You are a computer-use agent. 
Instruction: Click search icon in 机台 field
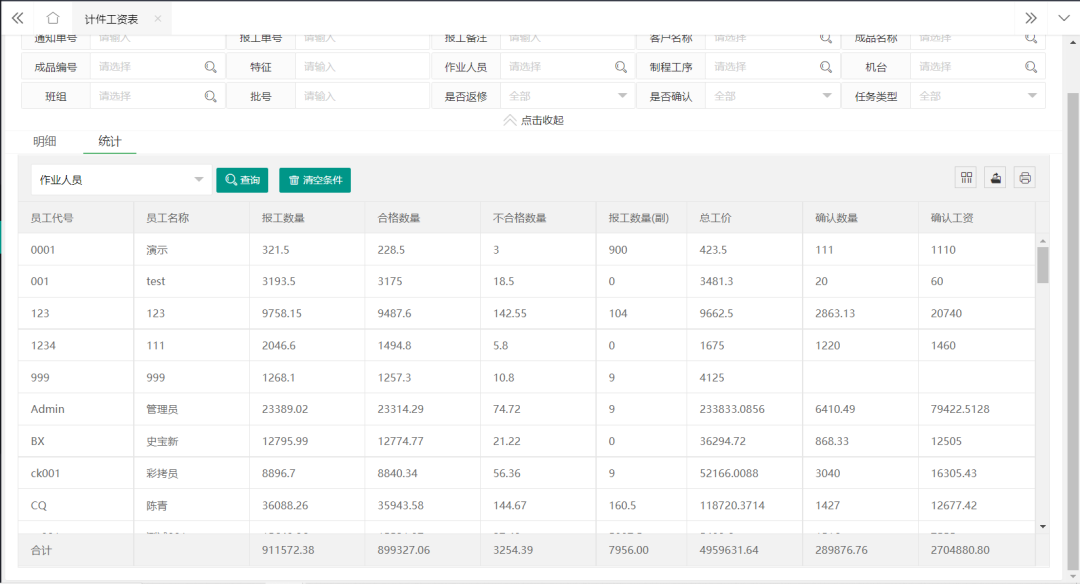1031,67
